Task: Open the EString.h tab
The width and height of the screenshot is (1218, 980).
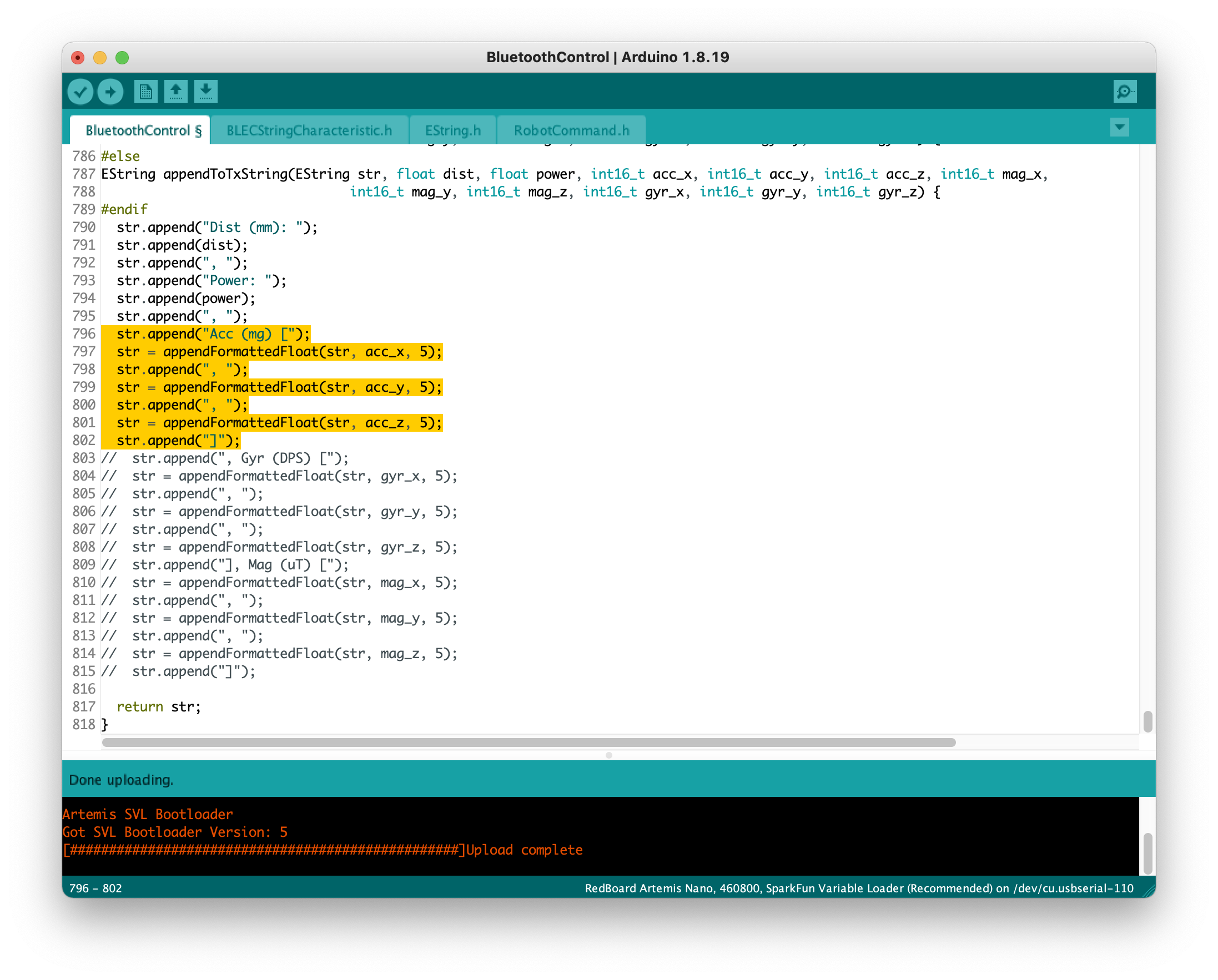Action: (453, 130)
